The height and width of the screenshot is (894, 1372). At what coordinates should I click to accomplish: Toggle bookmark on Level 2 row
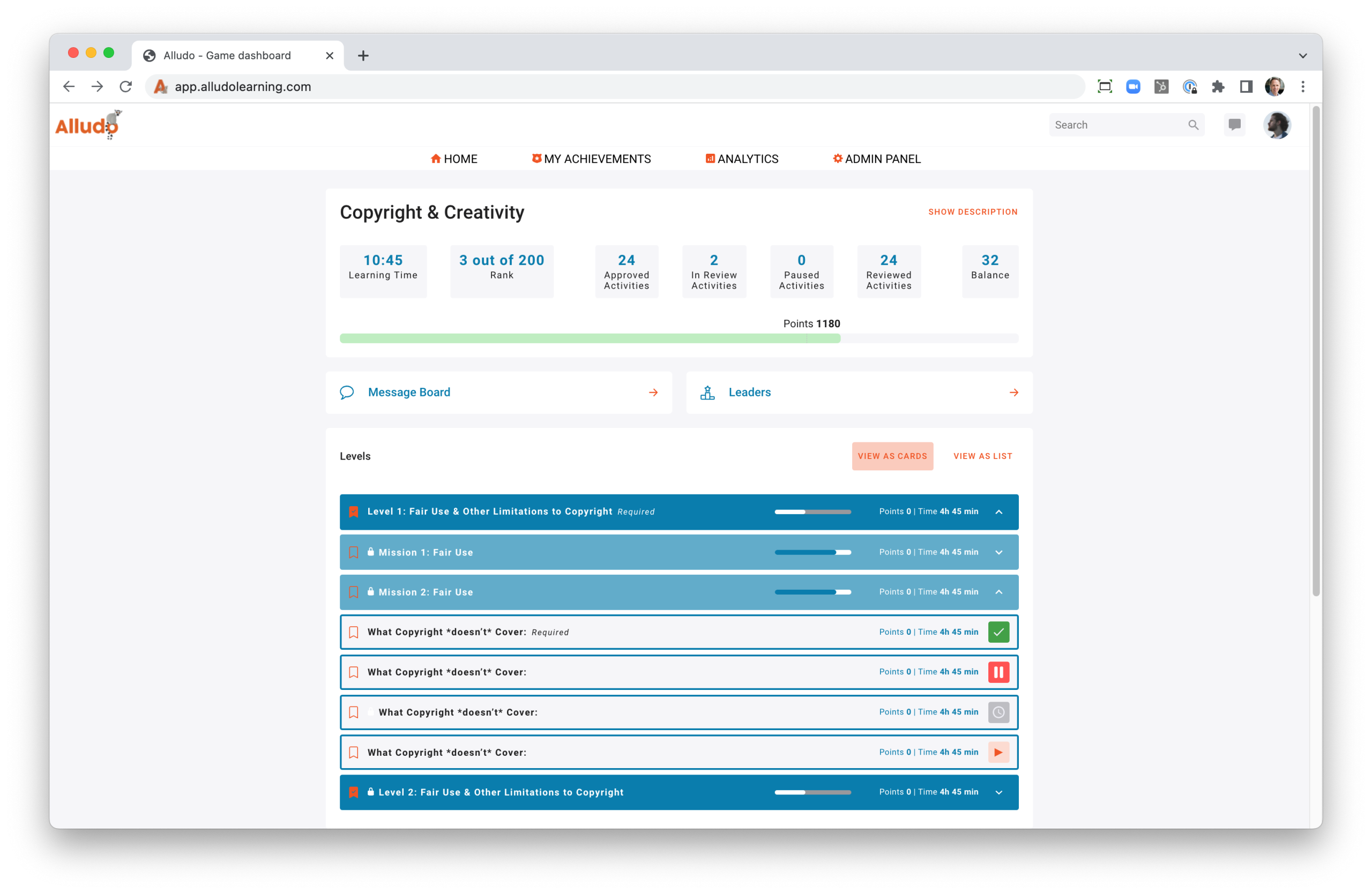click(x=353, y=792)
